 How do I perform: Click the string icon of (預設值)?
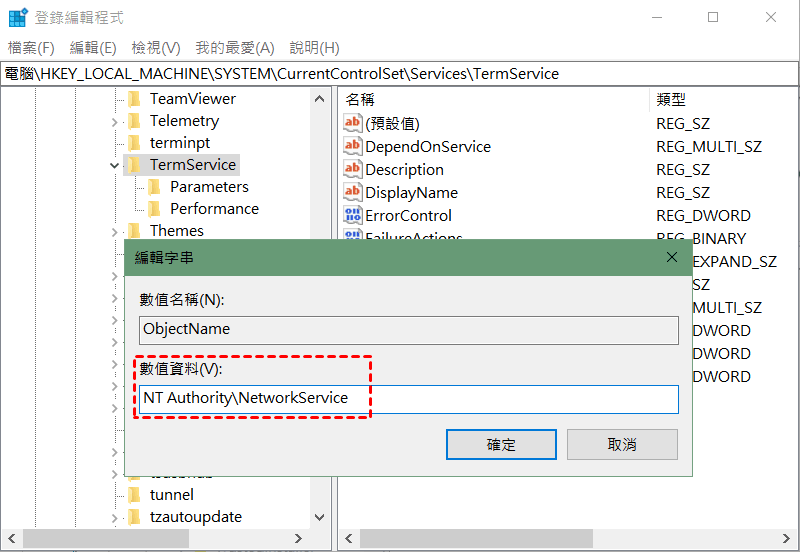coord(353,123)
